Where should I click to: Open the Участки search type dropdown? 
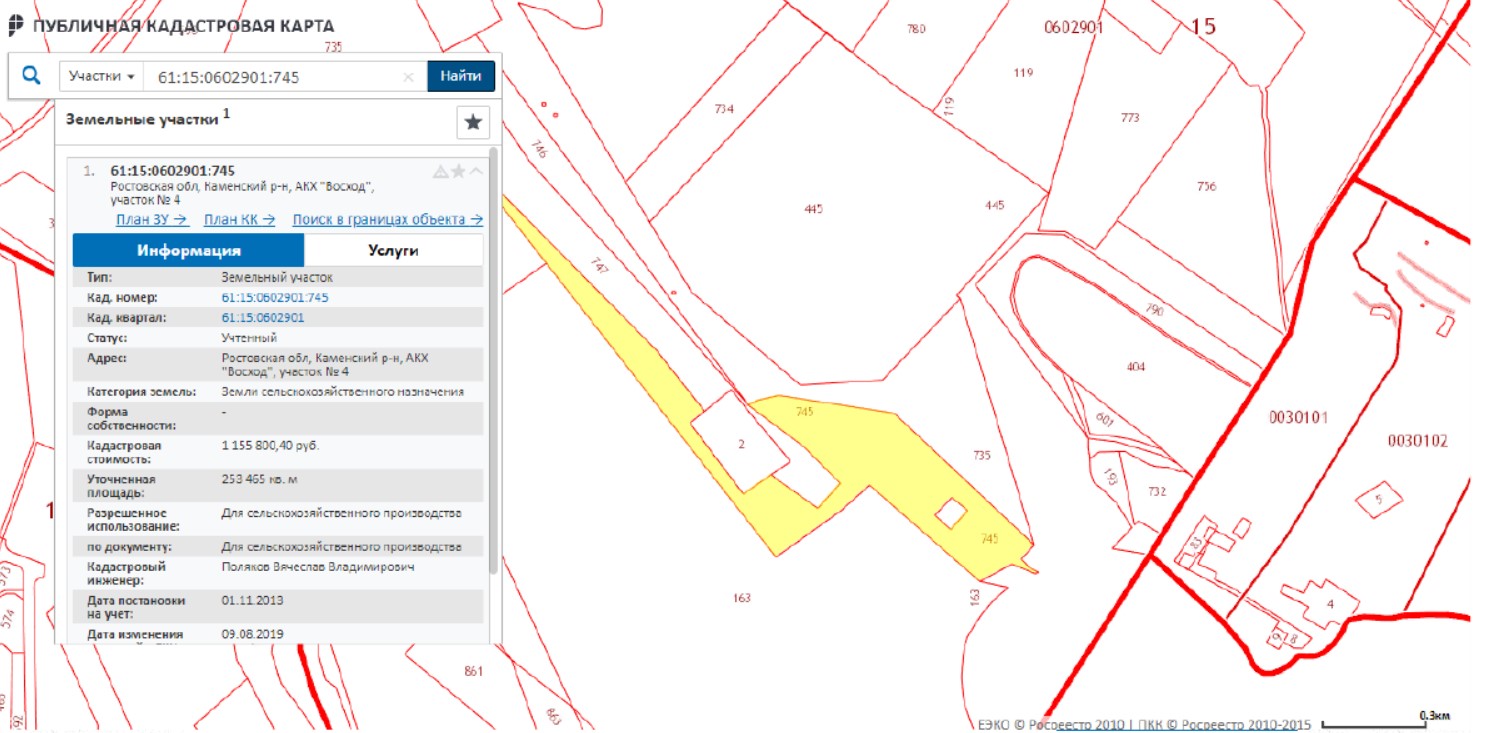pos(102,77)
